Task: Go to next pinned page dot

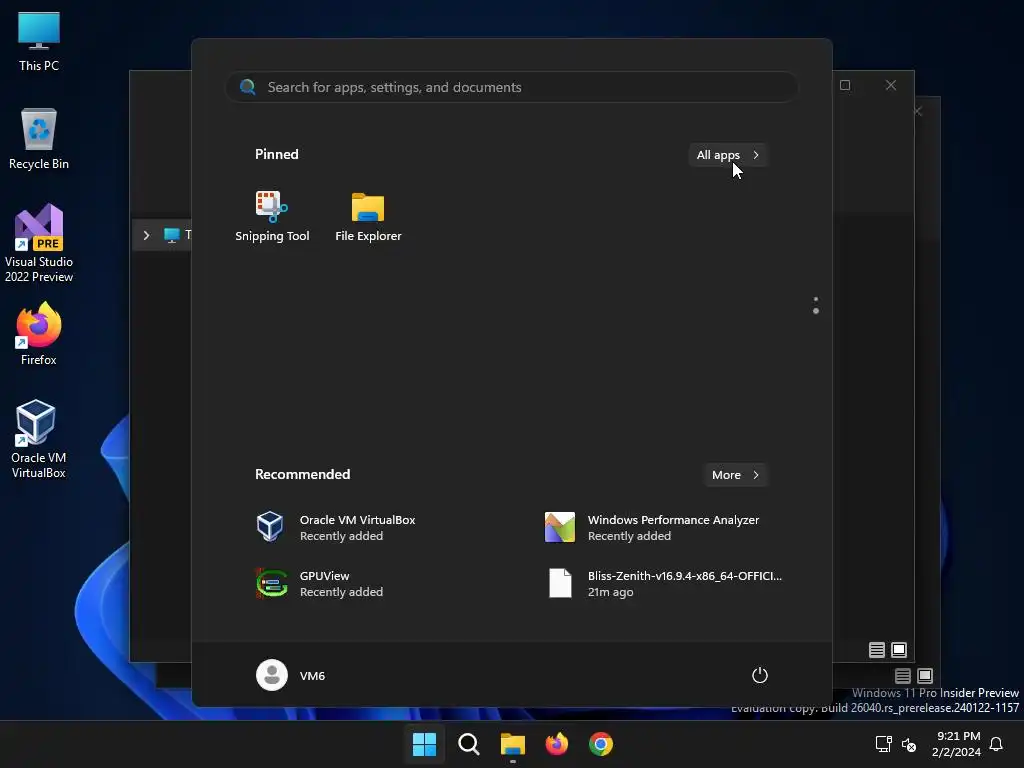Action: coord(816,311)
